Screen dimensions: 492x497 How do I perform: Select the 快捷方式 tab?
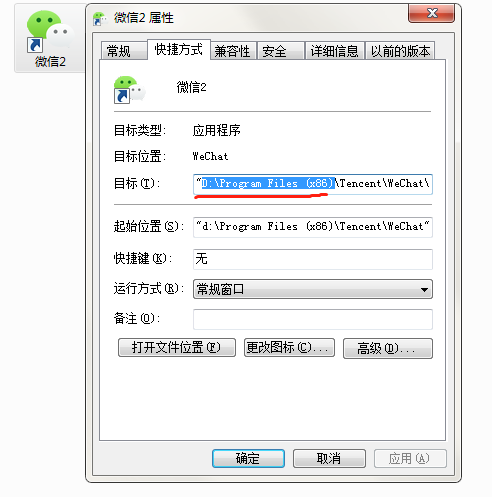179,50
